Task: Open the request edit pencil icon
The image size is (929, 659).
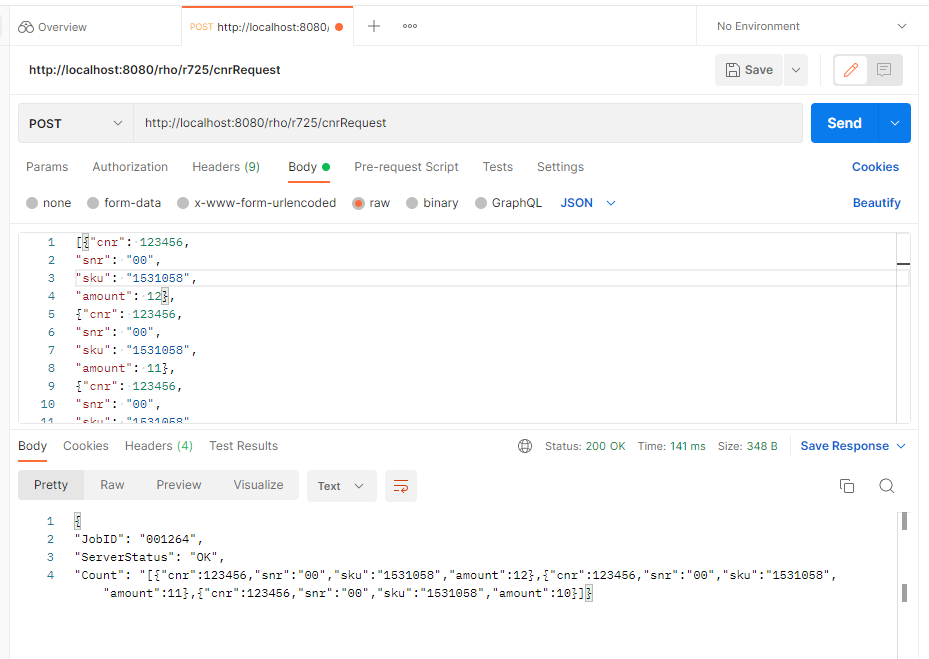Action: click(851, 69)
